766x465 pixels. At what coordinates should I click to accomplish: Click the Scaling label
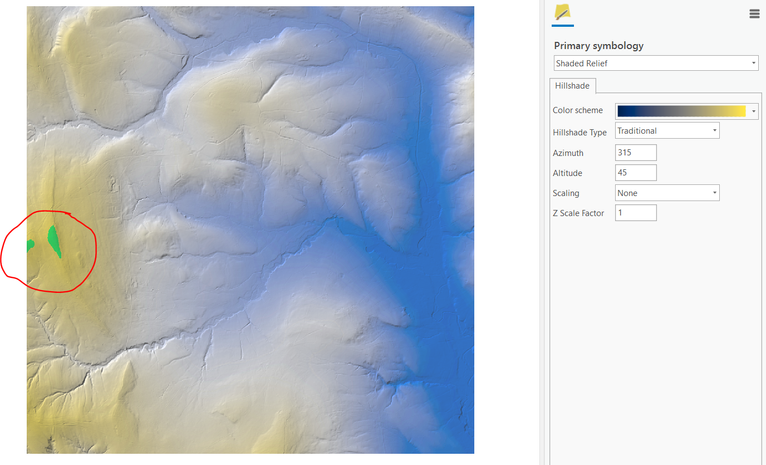(566, 193)
